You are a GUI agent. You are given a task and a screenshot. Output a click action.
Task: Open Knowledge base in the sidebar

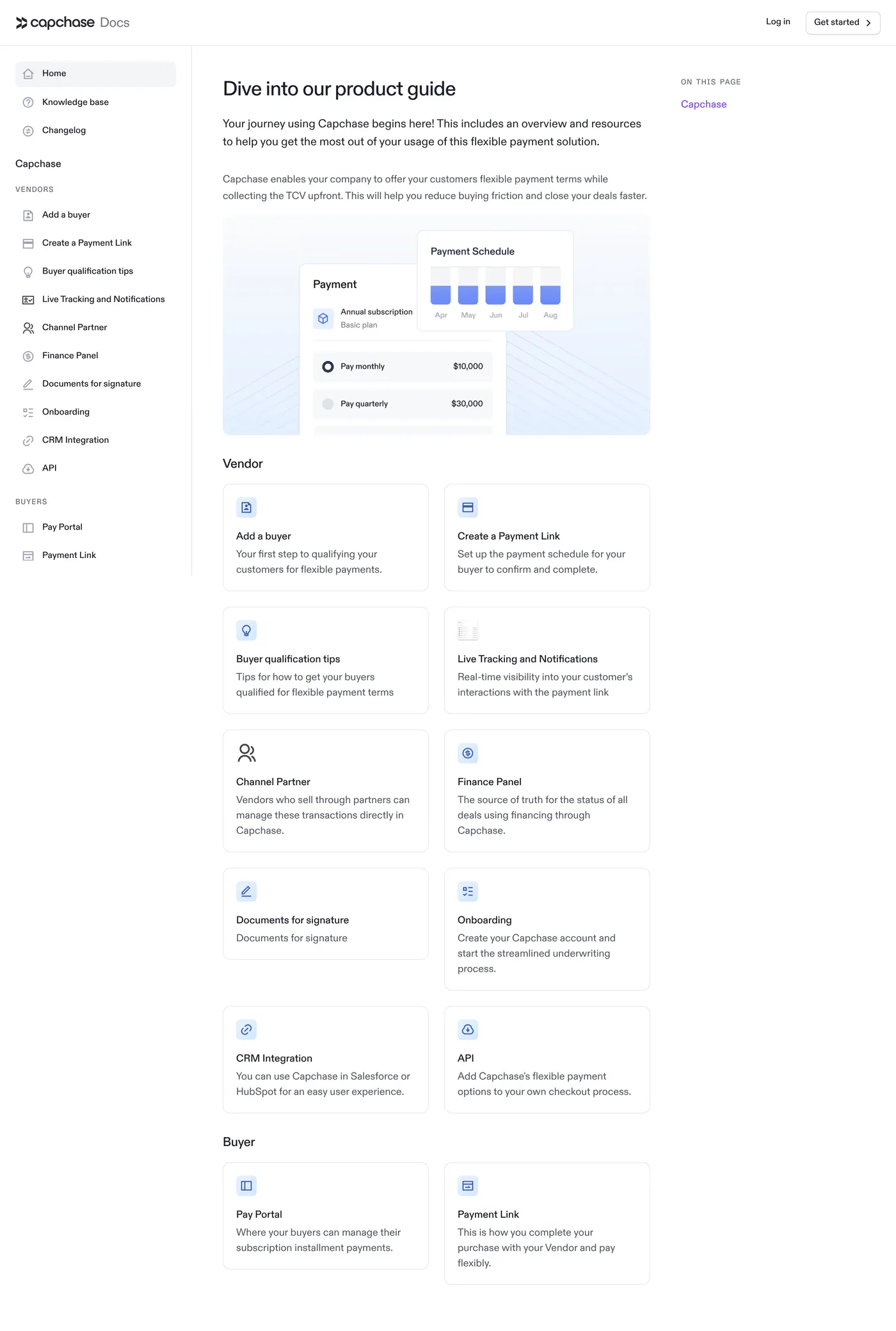95,102
